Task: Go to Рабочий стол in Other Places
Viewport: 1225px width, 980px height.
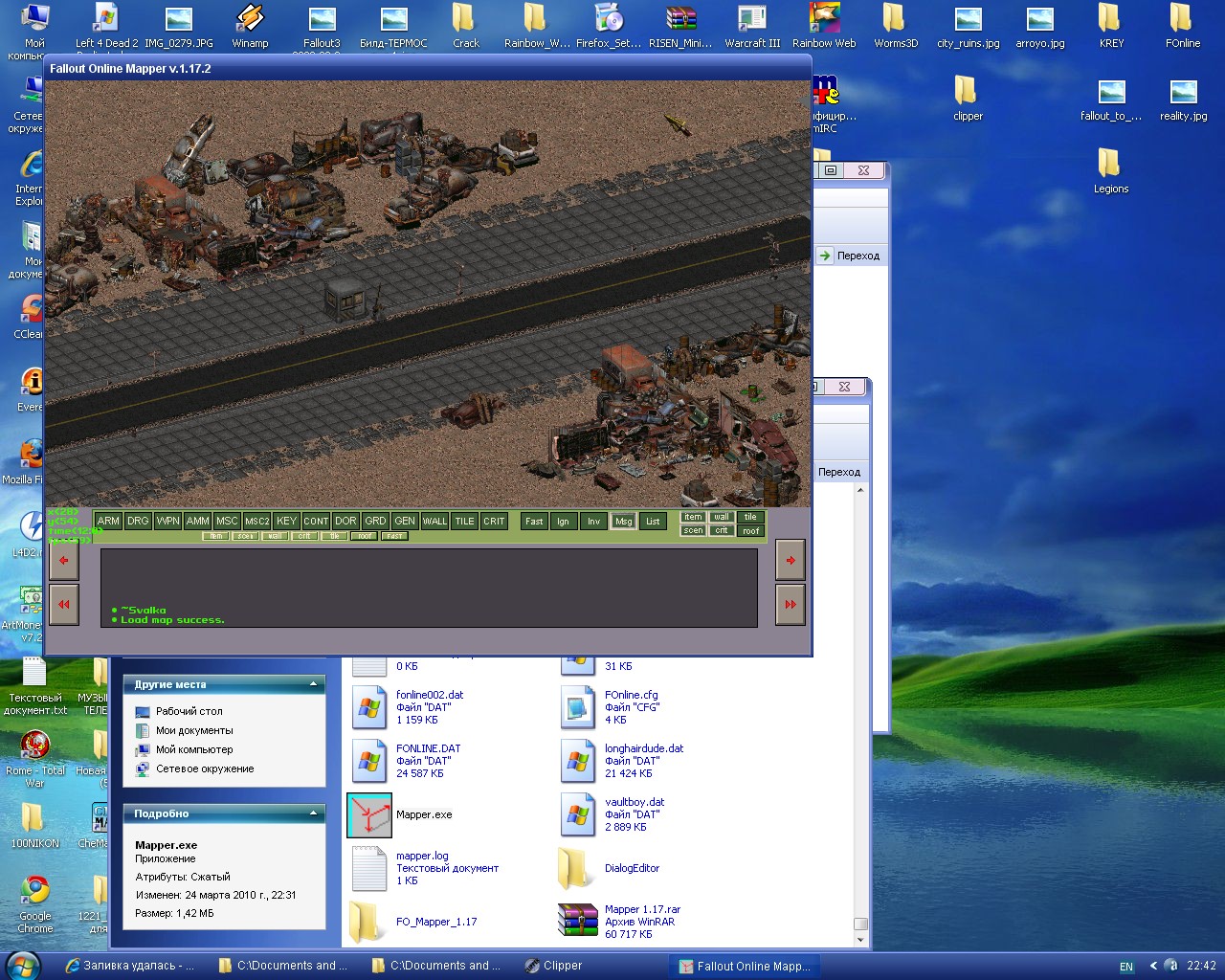Action: (x=179, y=711)
